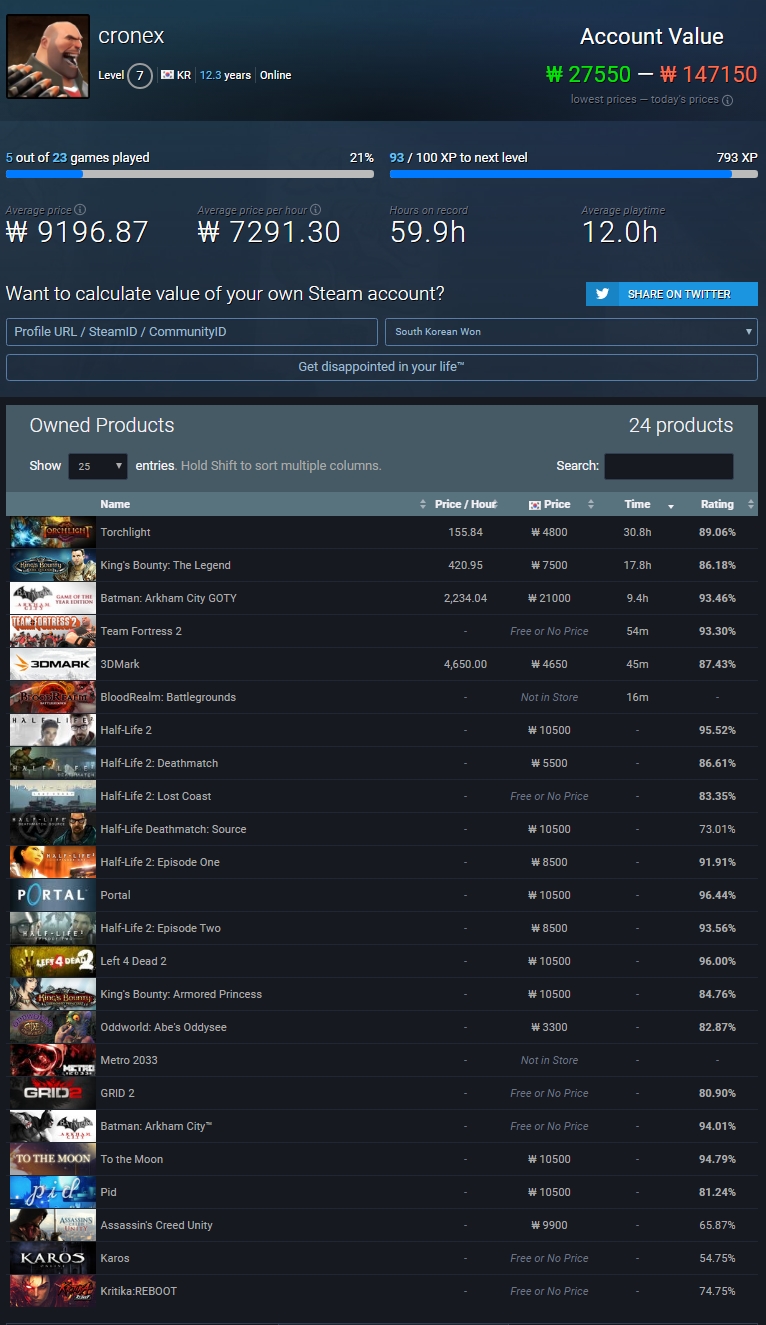The height and width of the screenshot is (1325, 766).
Task: Open the South Korean Won currency dropdown
Action: pyautogui.click(x=571, y=331)
